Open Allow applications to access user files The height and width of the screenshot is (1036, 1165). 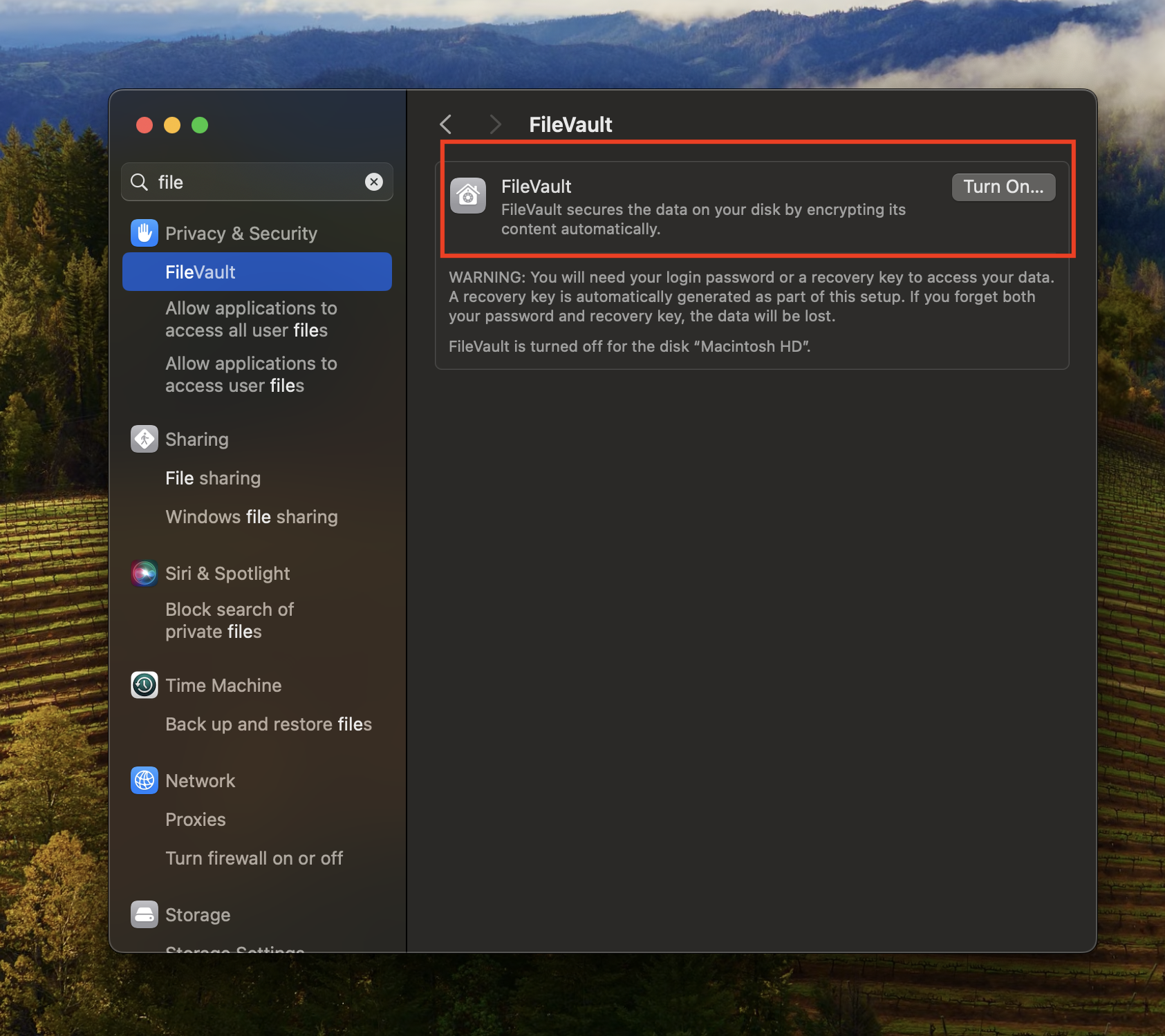click(x=252, y=375)
